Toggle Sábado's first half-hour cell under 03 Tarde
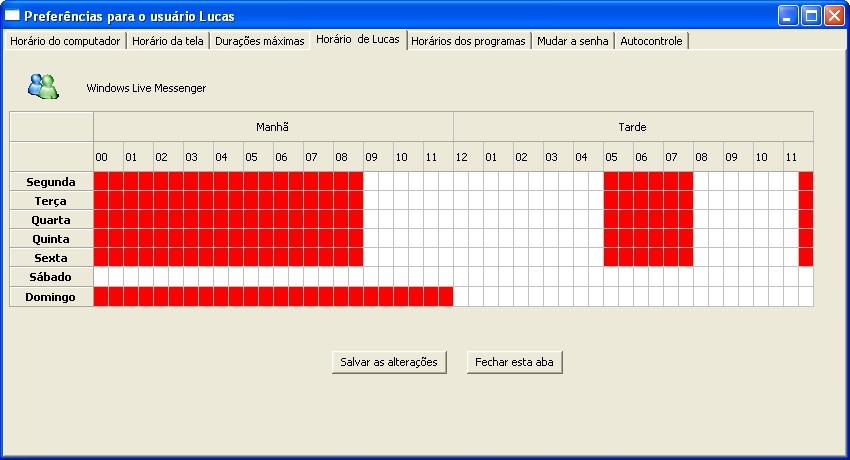850x460 pixels. point(551,277)
